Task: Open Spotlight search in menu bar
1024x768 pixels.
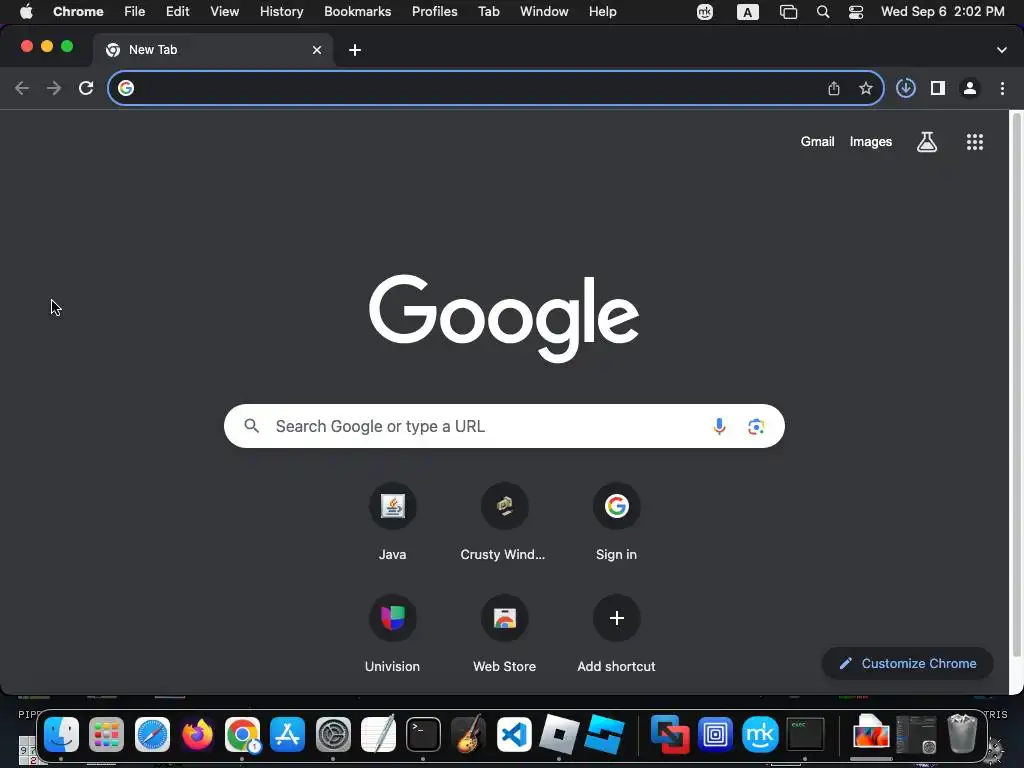Action: [823, 12]
